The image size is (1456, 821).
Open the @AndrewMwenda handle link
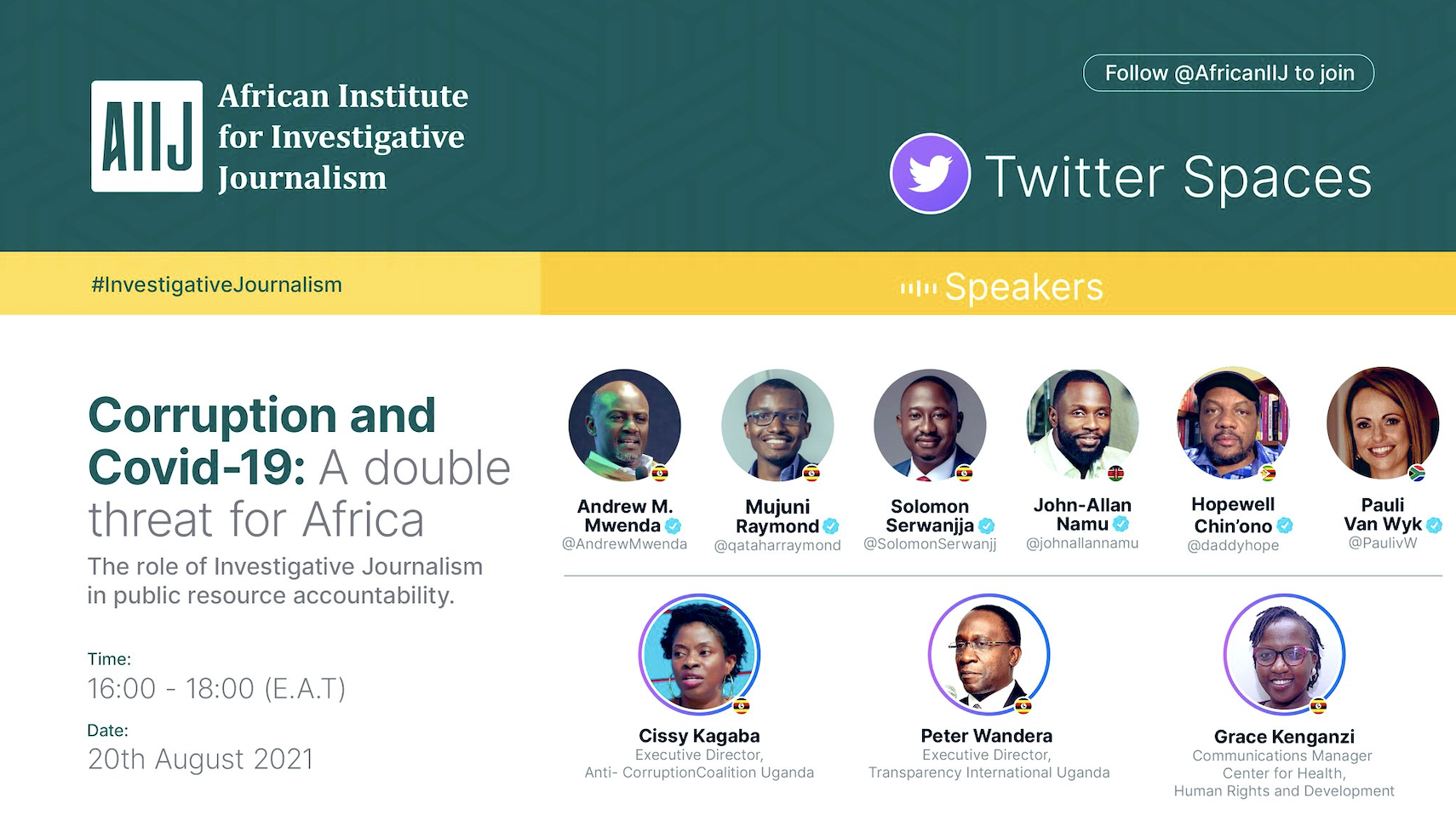624,543
